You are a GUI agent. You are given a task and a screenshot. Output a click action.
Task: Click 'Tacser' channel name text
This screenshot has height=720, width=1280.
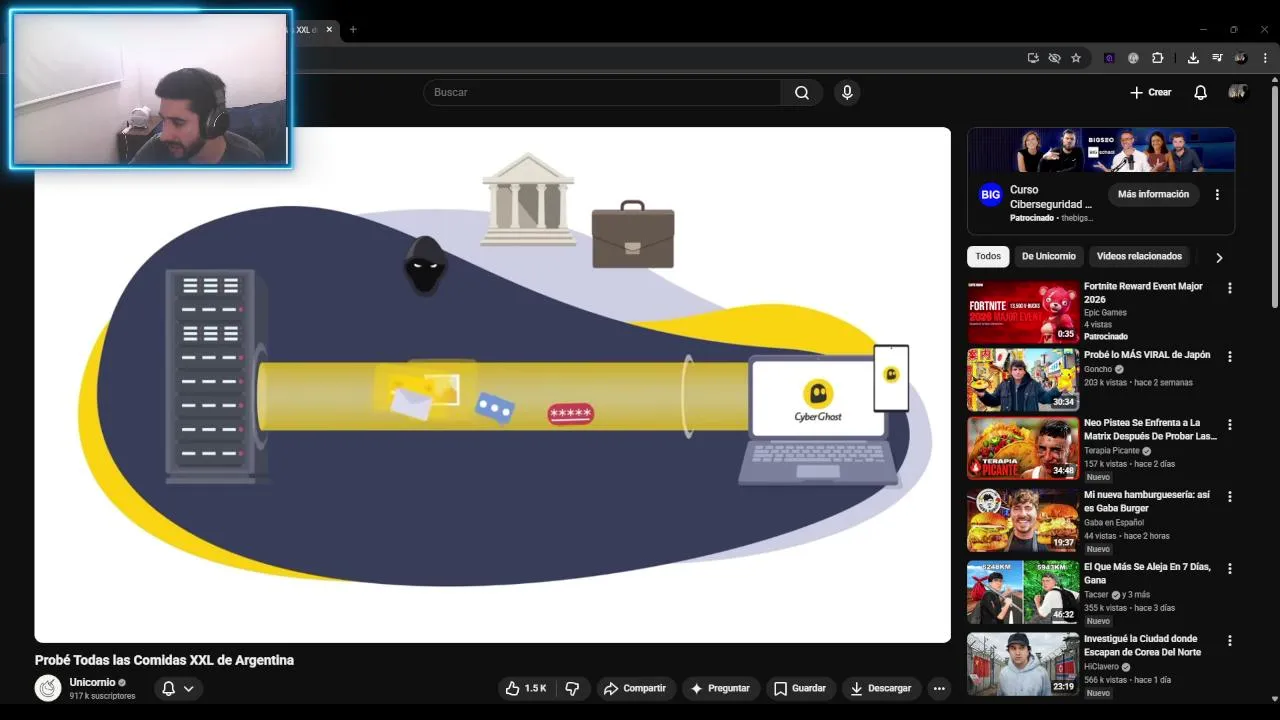1097,595
